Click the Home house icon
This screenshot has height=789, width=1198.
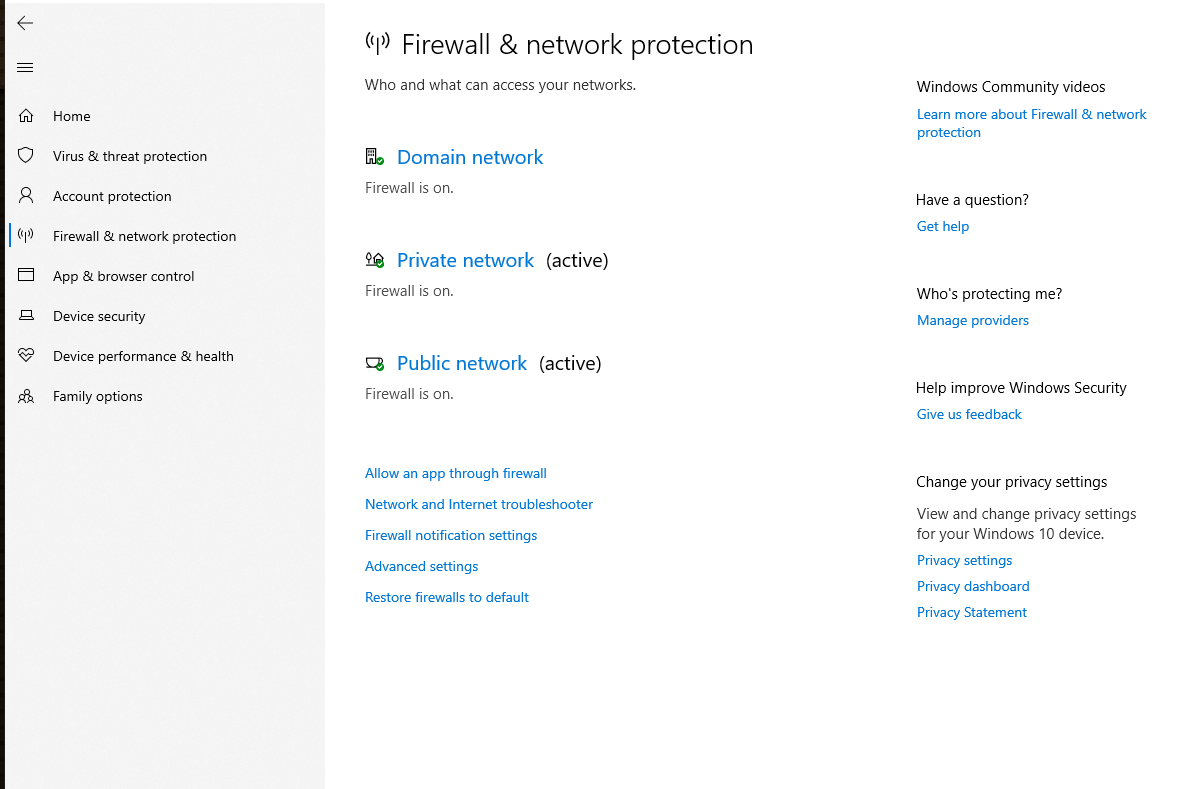26,116
